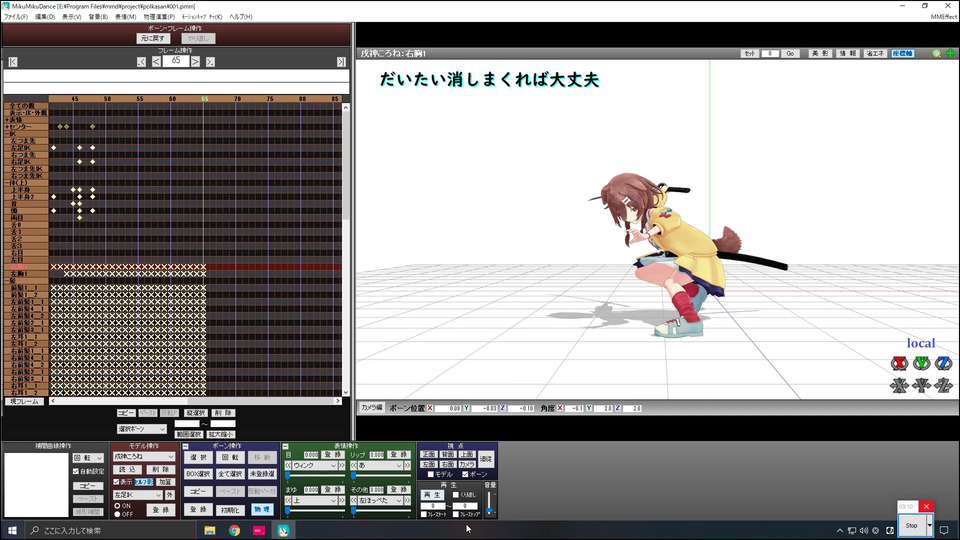The height and width of the screenshot is (540, 960).
Task: Click the blue Z rotation axis icon
Action: coord(943,364)
